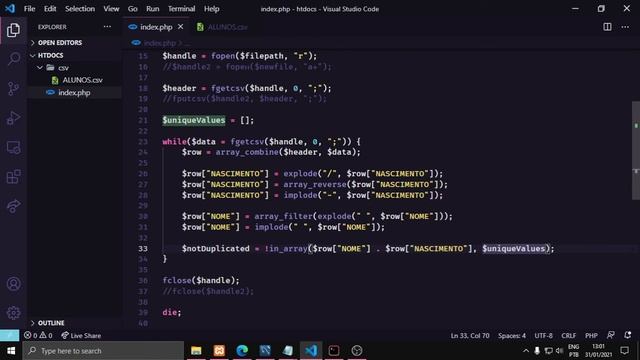The image size is (640, 360).
Task: Open Explorer's Views and More Actions ellipsis
Action: click(107, 27)
